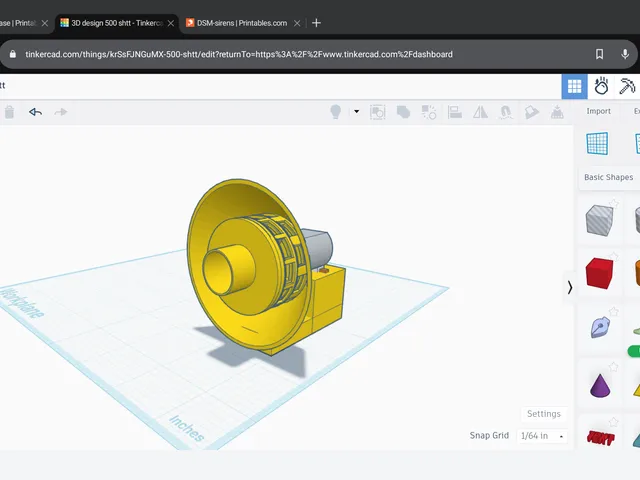This screenshot has height=480, width=640.
Task: Favorite the purple Cone with its star
Action: click(613, 367)
